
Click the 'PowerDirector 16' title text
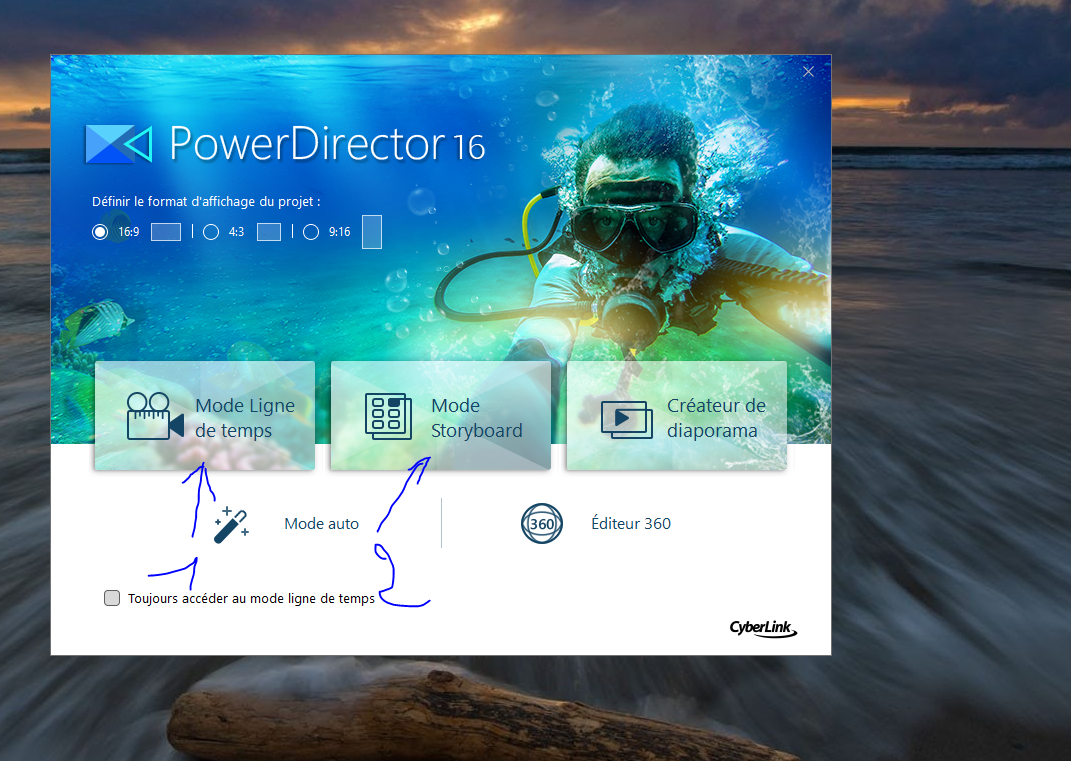[327, 144]
